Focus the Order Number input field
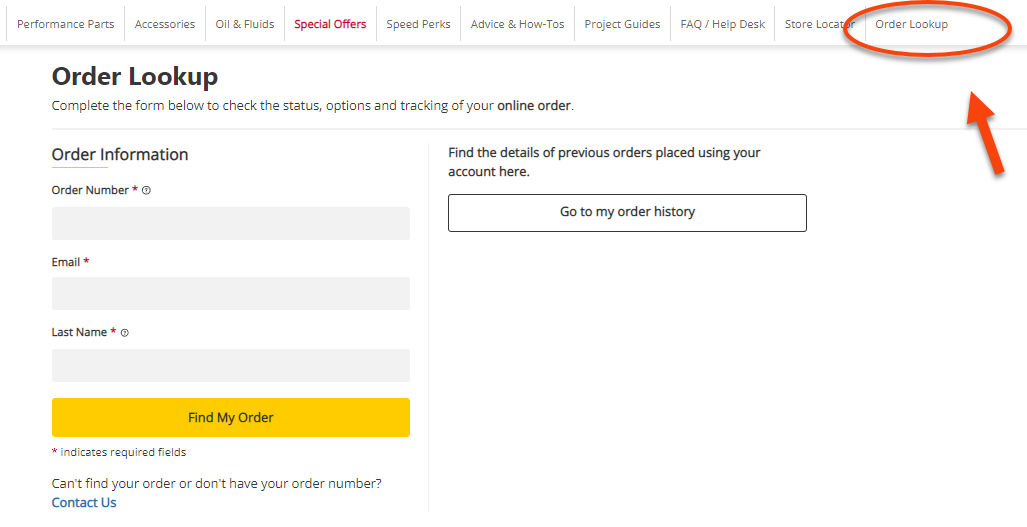The height and width of the screenshot is (527, 1027). pyautogui.click(x=231, y=223)
